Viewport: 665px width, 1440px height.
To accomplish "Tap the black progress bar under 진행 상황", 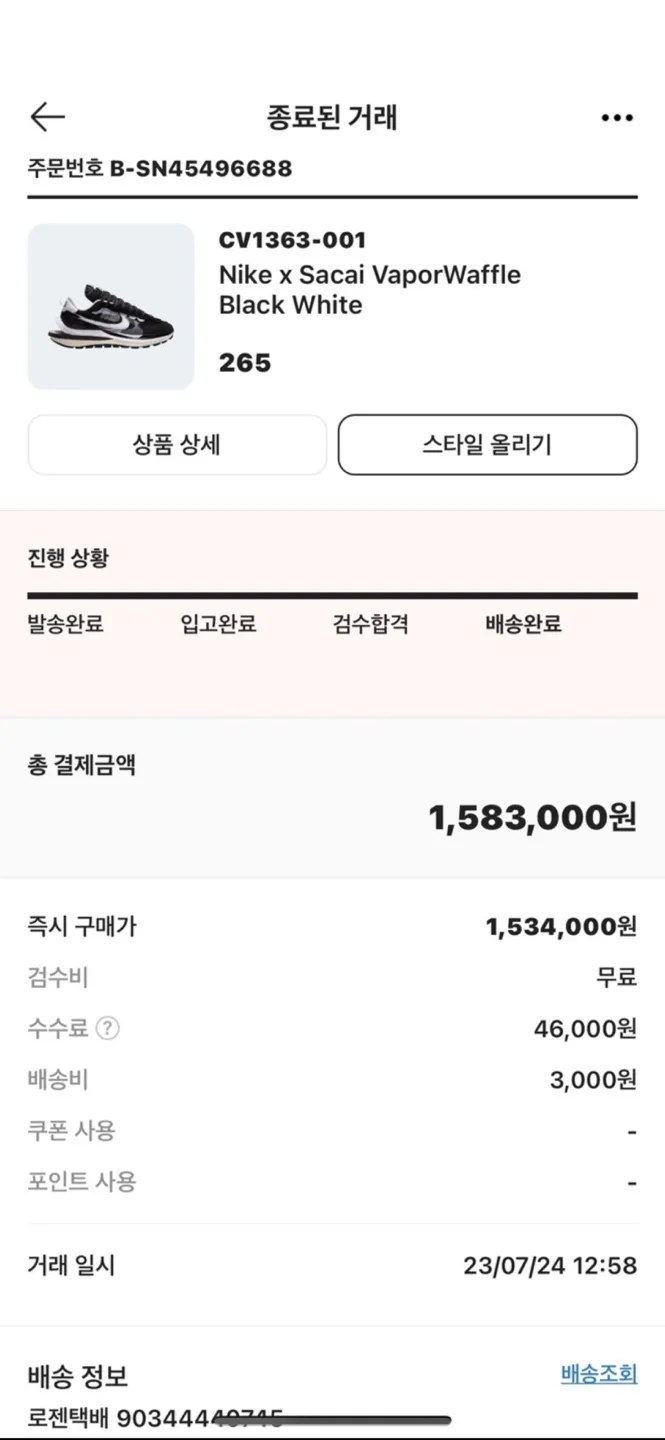I will coord(332,596).
